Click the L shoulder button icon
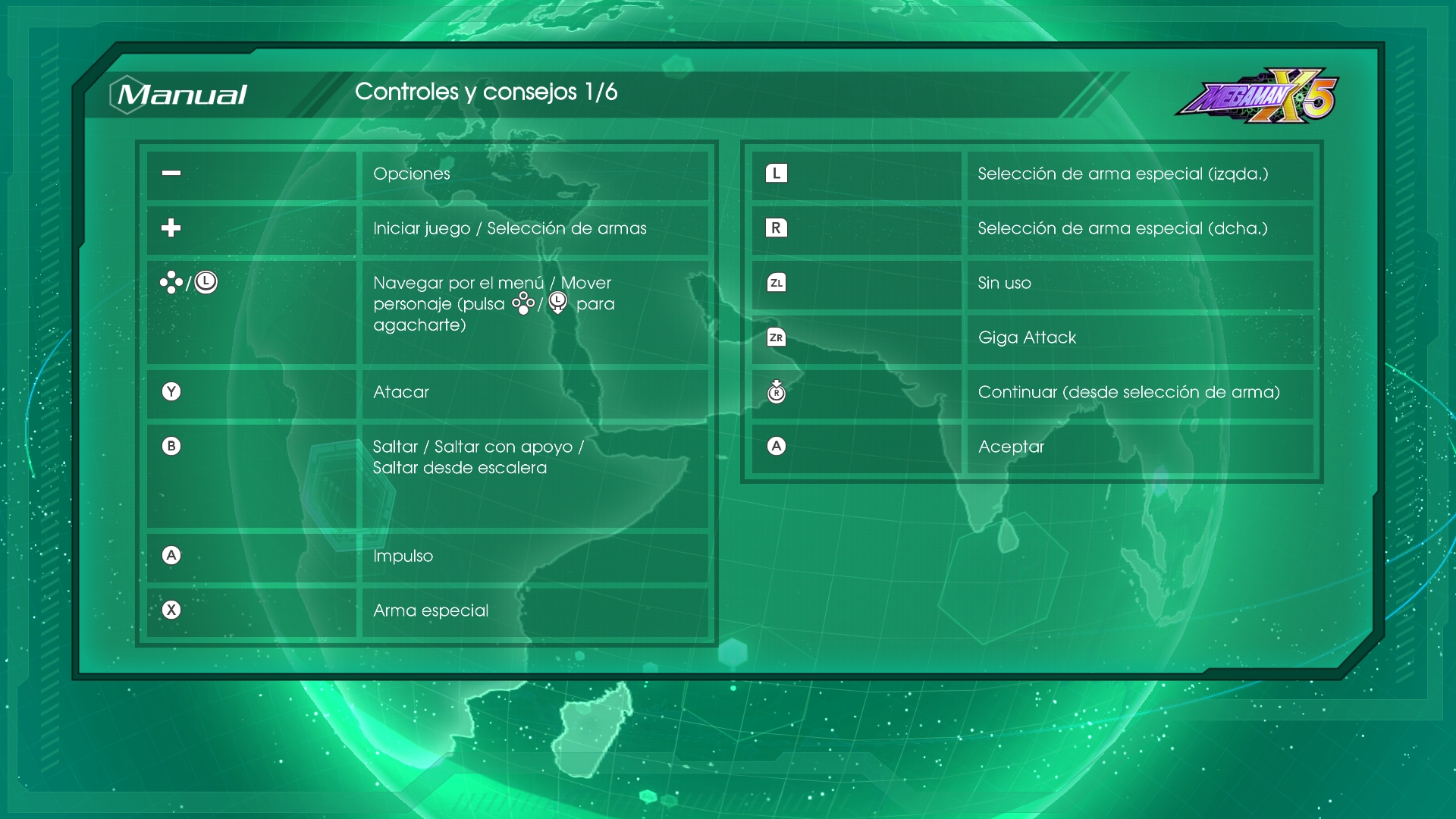 coord(776,173)
